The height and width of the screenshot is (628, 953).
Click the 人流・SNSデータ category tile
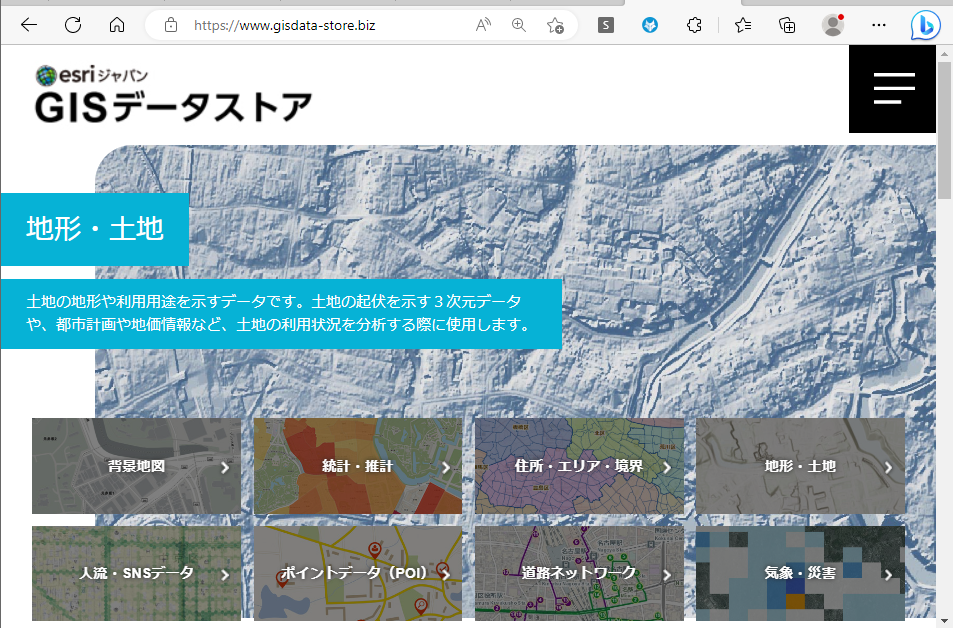pyautogui.click(x=136, y=573)
